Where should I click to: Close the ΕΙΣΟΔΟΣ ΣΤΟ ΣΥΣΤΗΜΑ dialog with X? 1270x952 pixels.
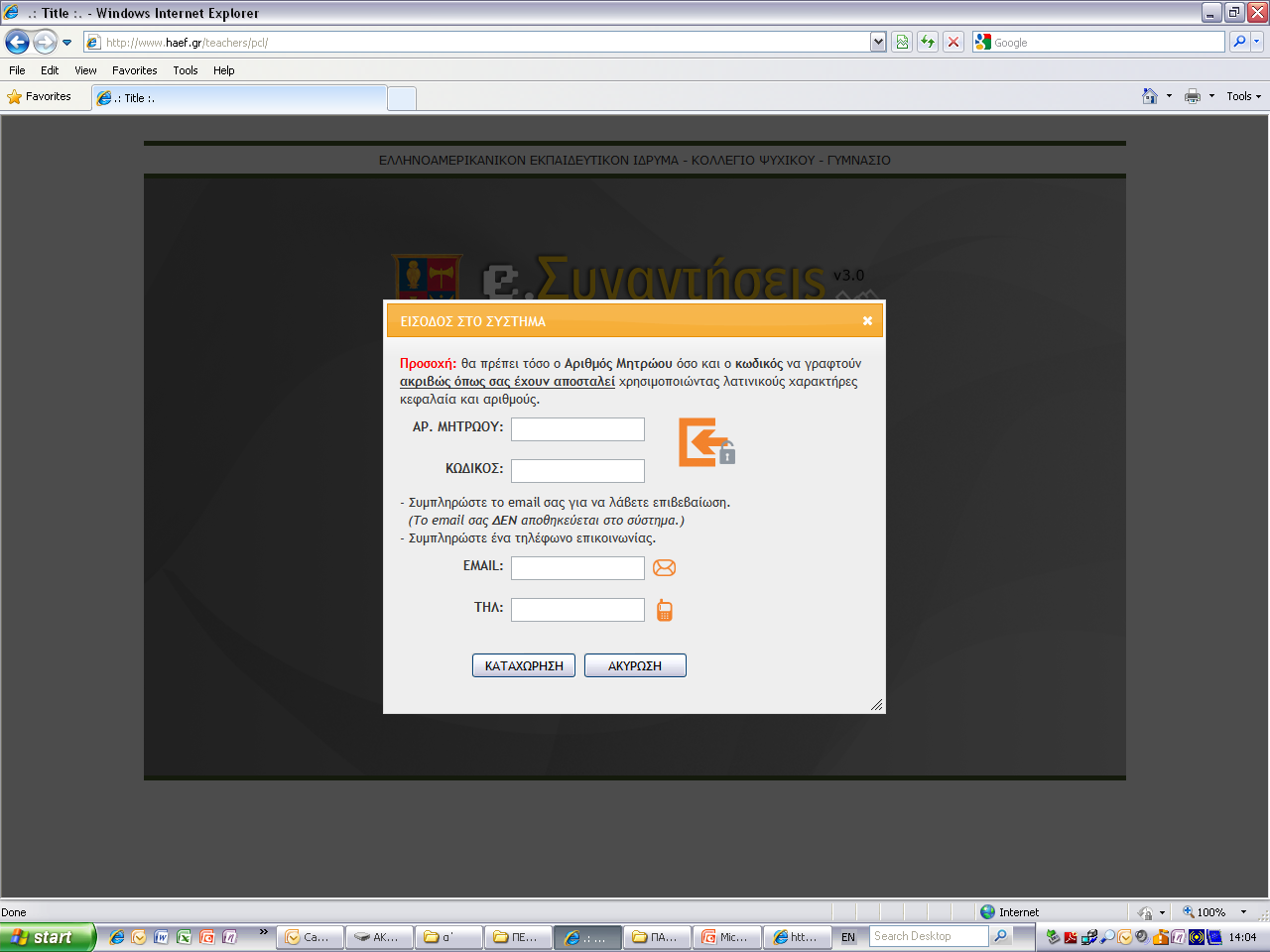[867, 321]
